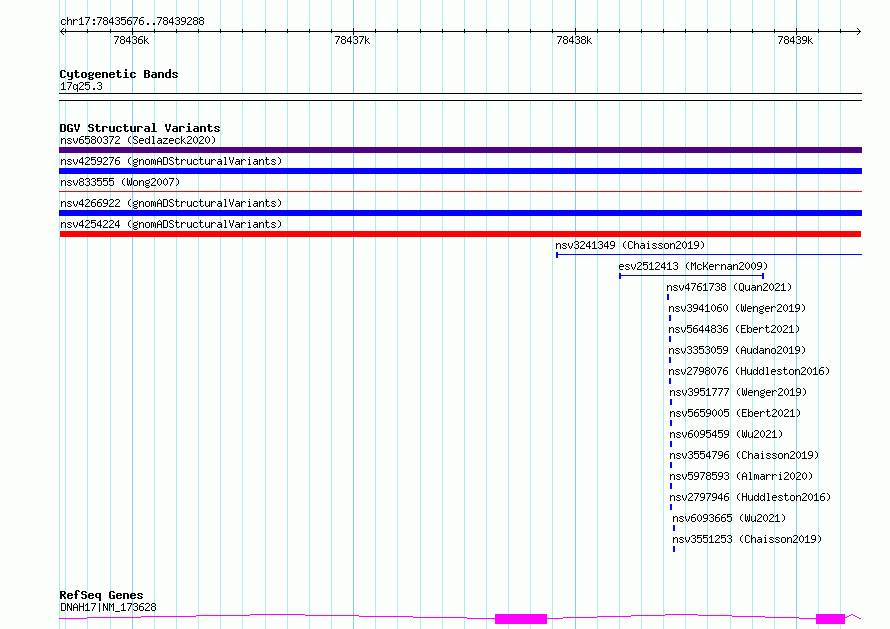Click the 78439k ruler label

point(795,40)
